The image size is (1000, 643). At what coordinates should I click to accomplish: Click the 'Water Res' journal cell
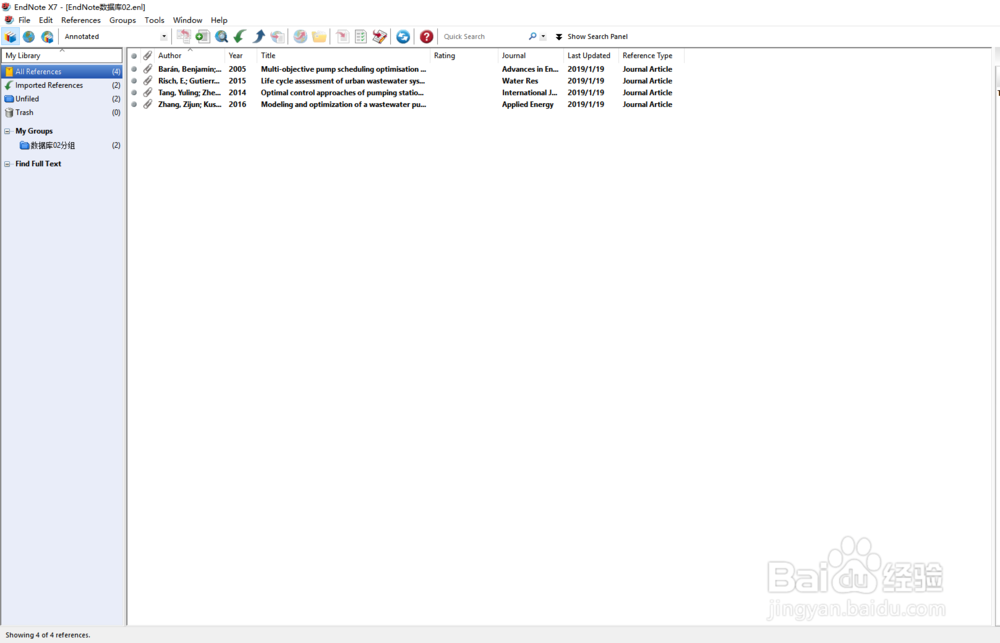(520, 81)
